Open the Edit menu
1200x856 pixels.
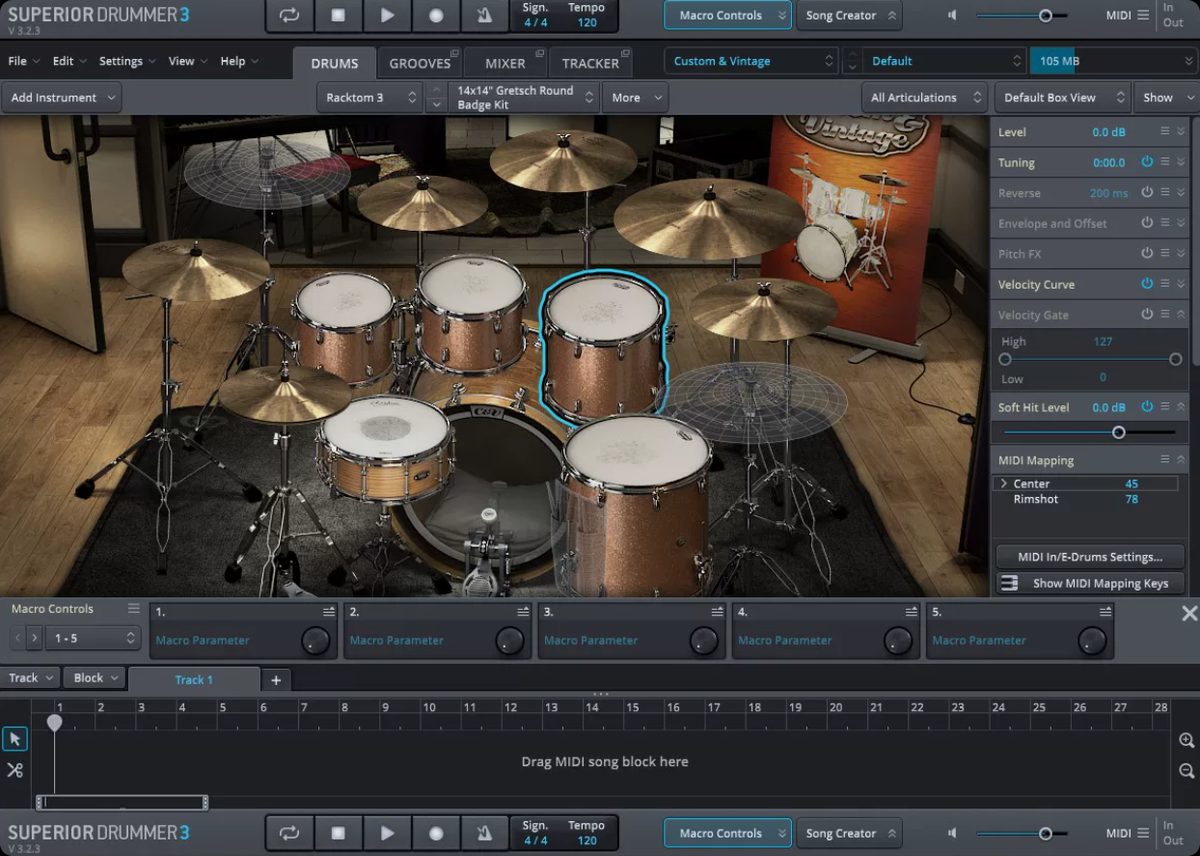click(70, 61)
